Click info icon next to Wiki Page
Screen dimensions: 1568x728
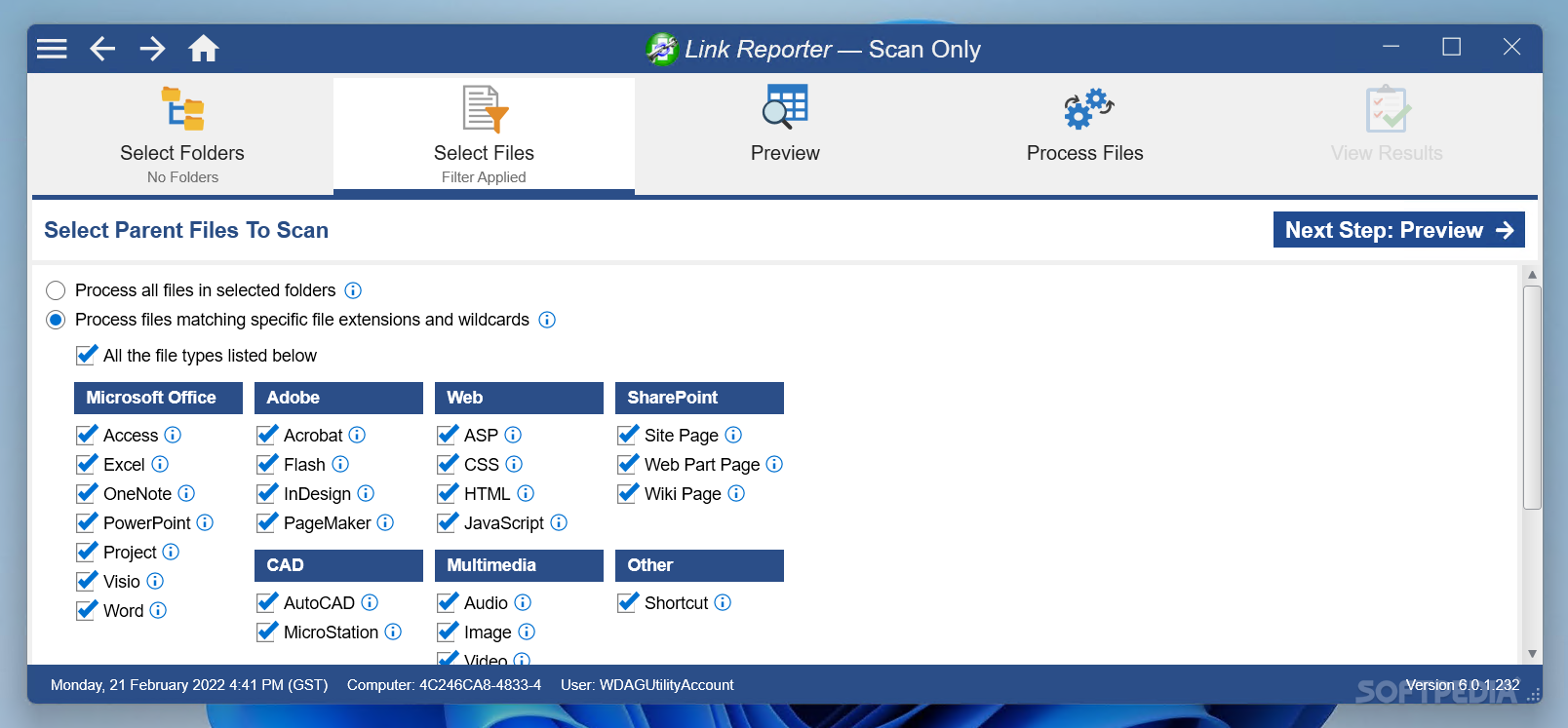click(x=736, y=493)
